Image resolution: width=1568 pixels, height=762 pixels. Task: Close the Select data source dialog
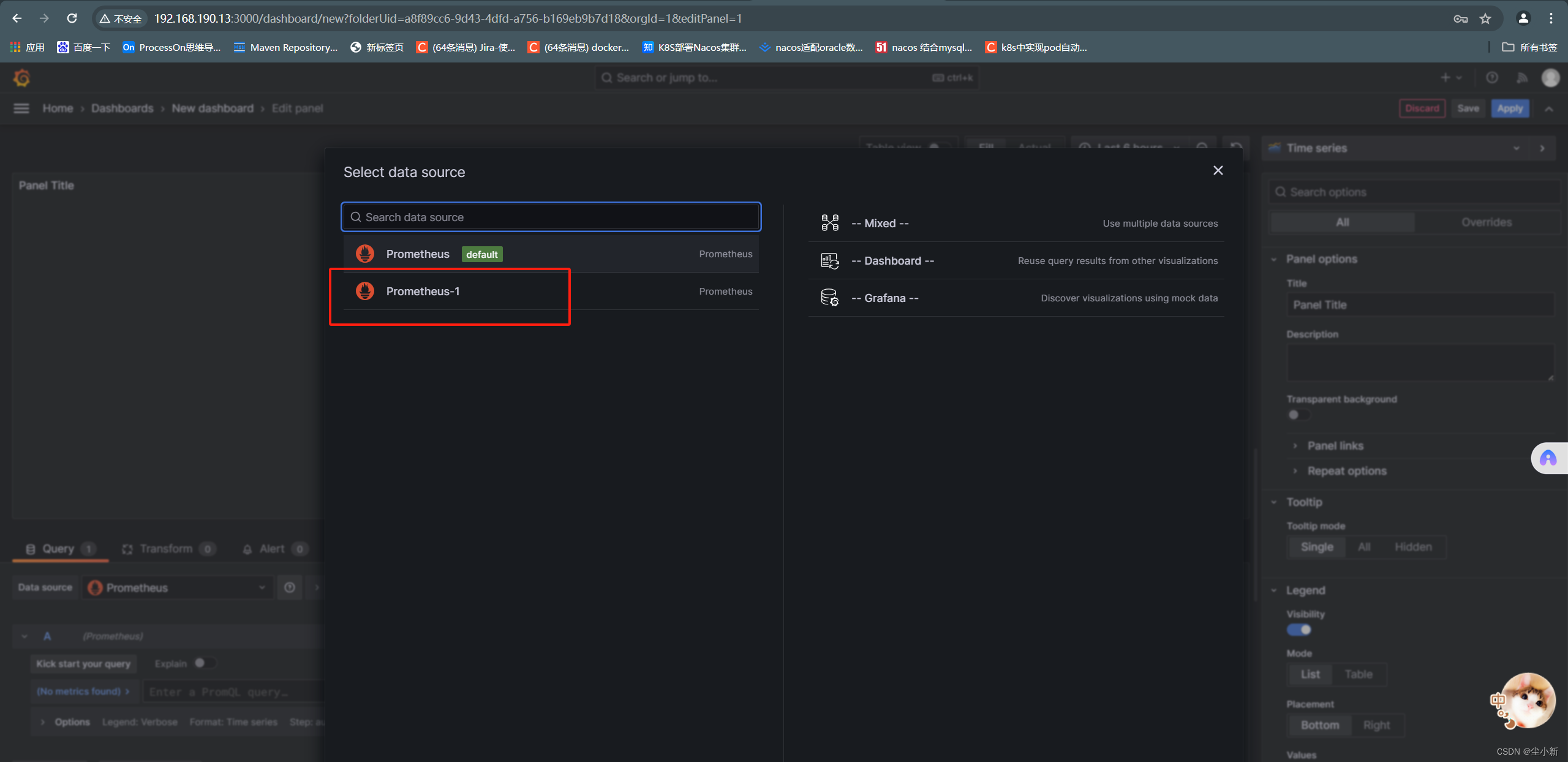pos(1218,171)
